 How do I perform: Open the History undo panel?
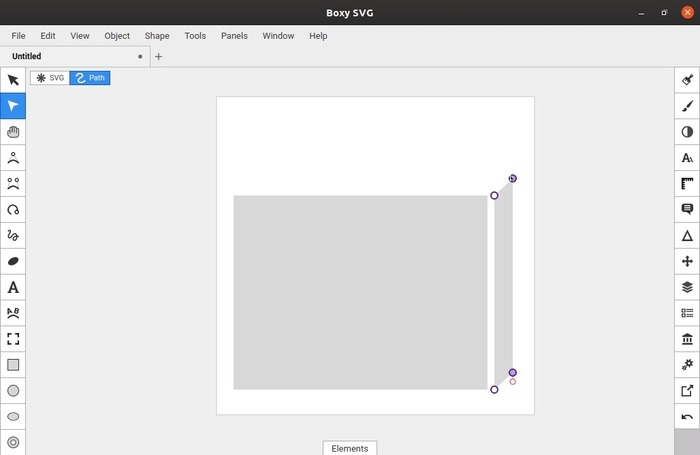pos(687,417)
